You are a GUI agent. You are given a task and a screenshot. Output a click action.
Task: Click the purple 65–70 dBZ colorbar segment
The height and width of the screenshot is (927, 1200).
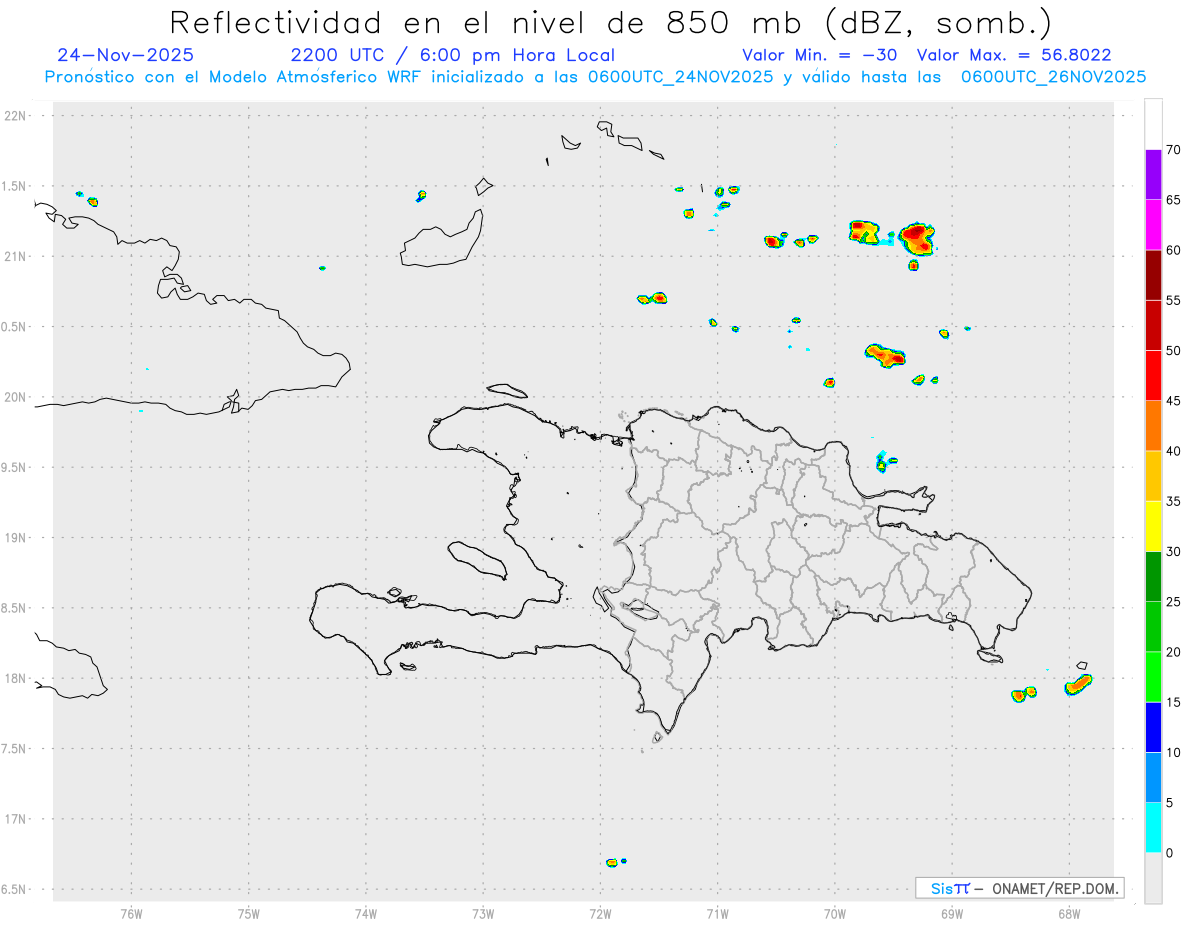click(x=1153, y=175)
